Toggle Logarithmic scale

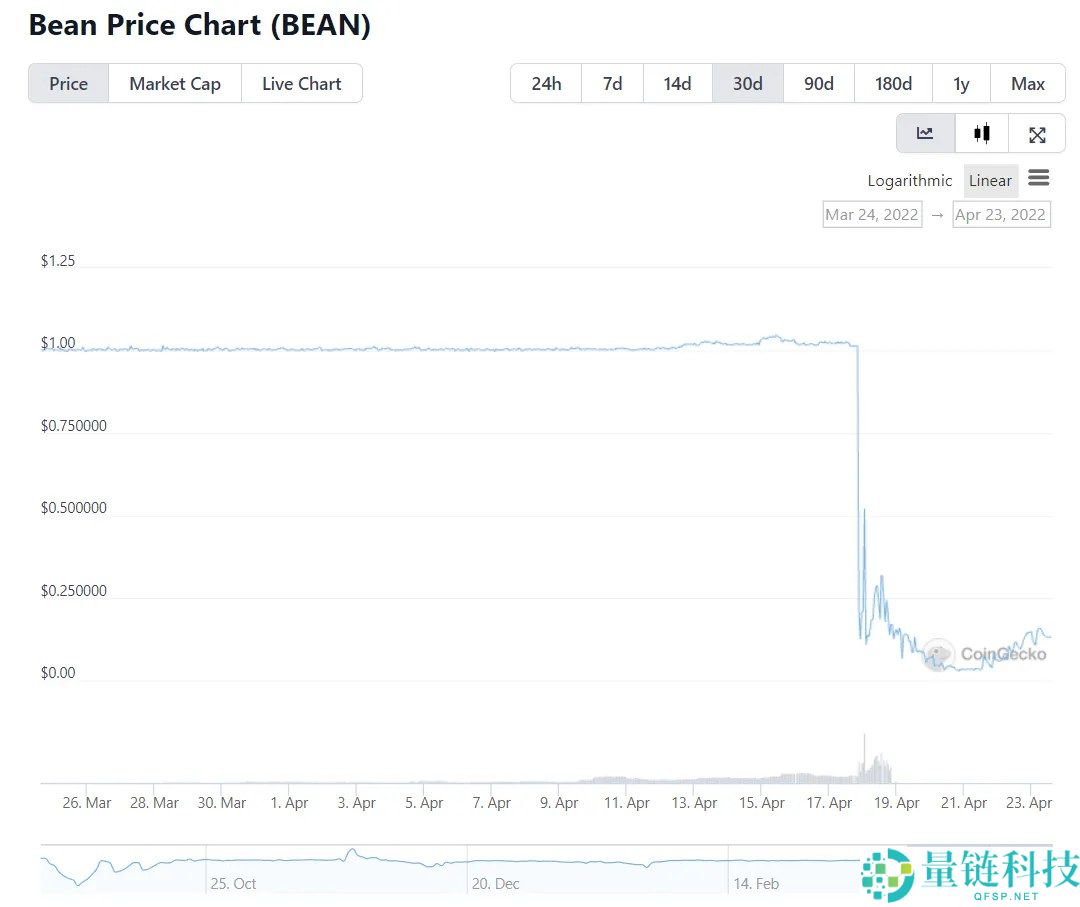pyautogui.click(x=909, y=181)
